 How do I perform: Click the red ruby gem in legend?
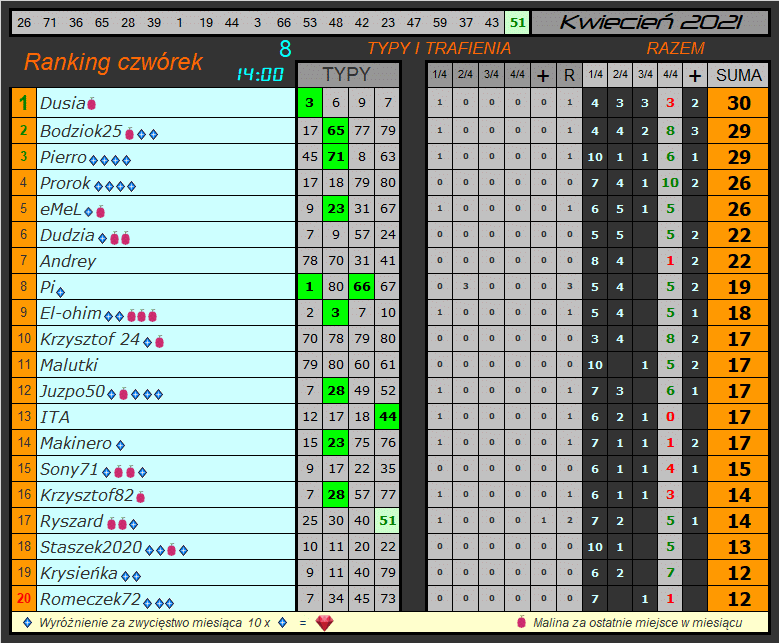[x=324, y=622]
